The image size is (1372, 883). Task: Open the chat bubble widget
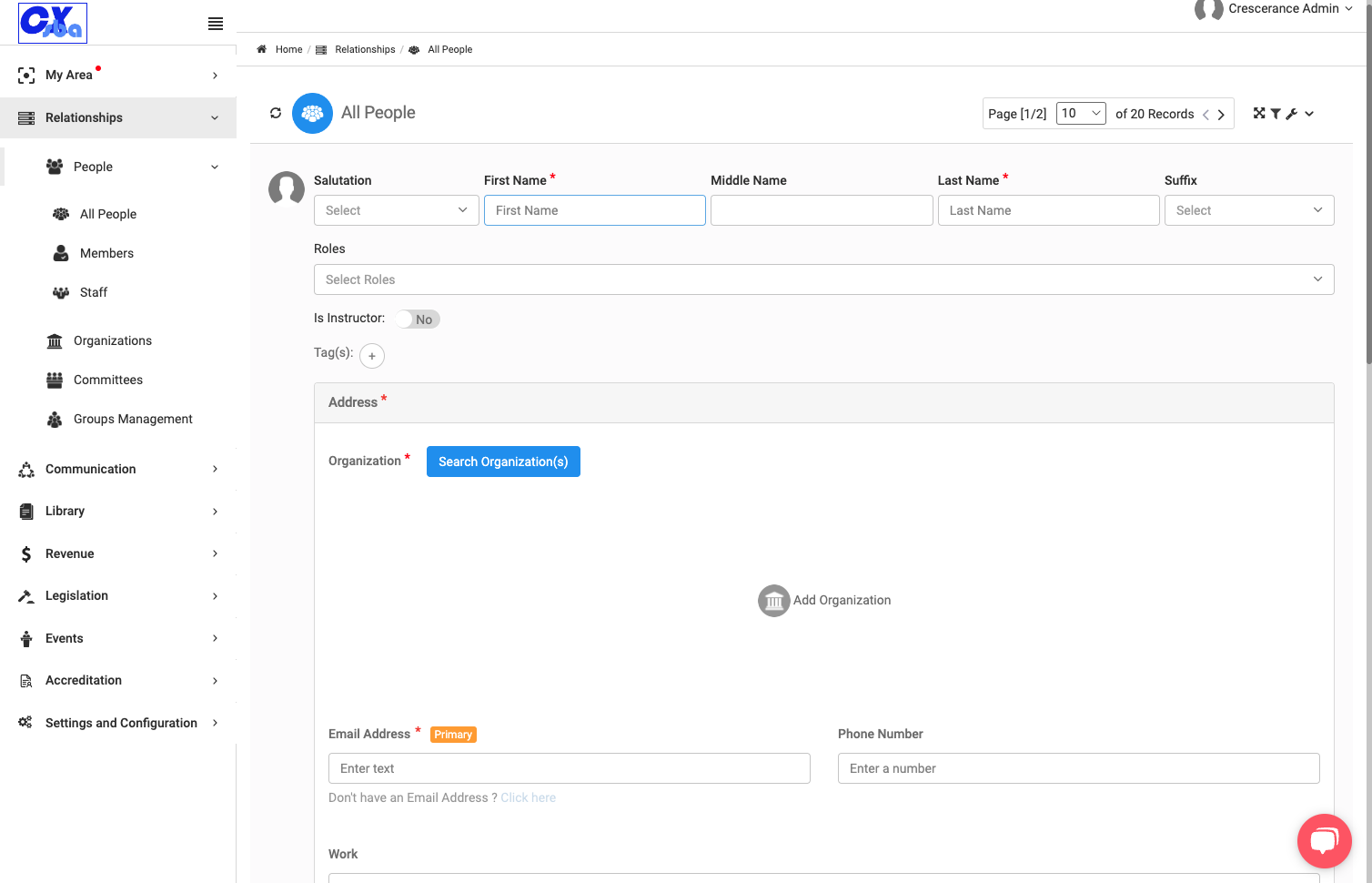[1325, 841]
